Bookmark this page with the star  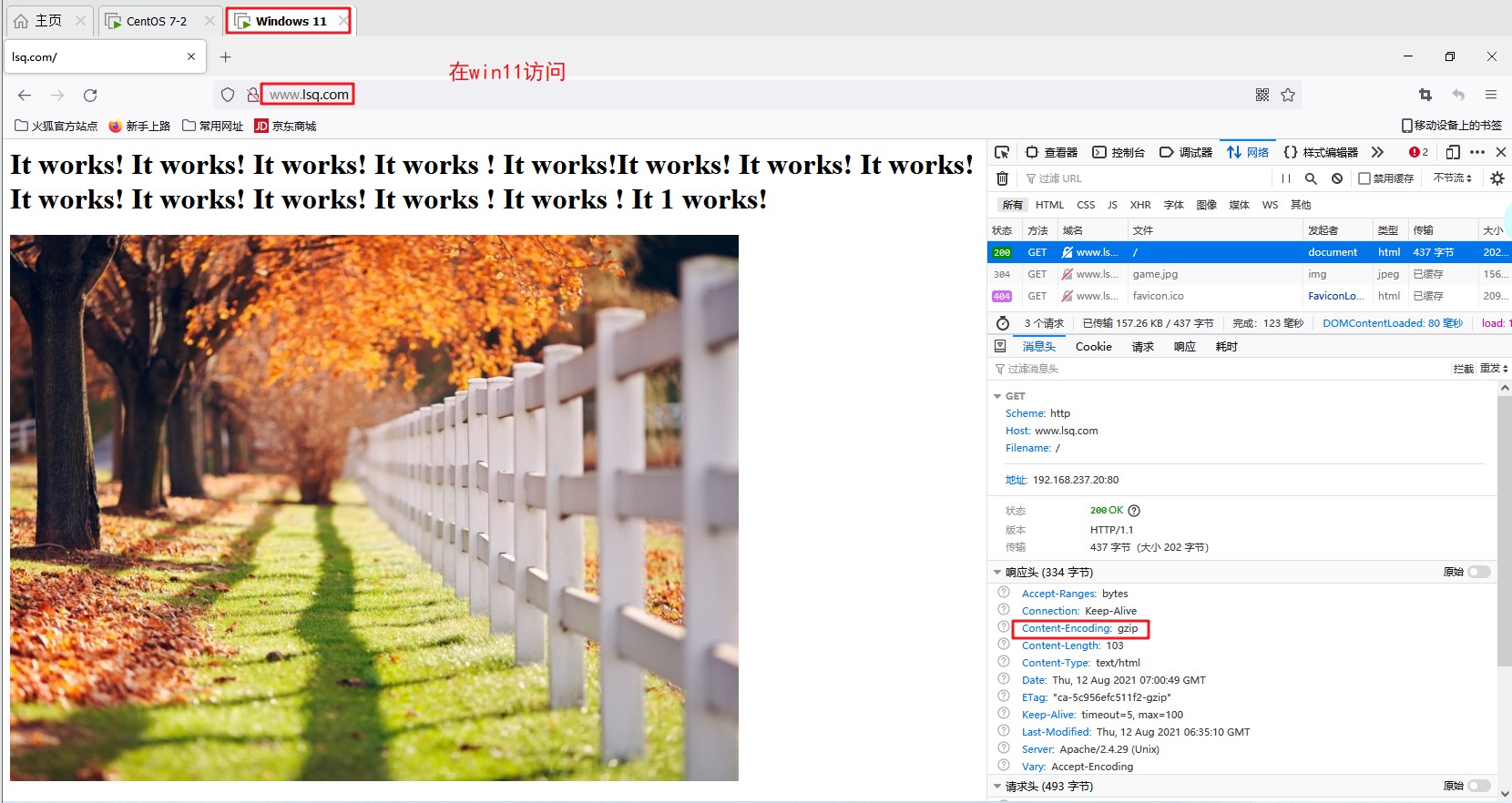tap(1288, 95)
